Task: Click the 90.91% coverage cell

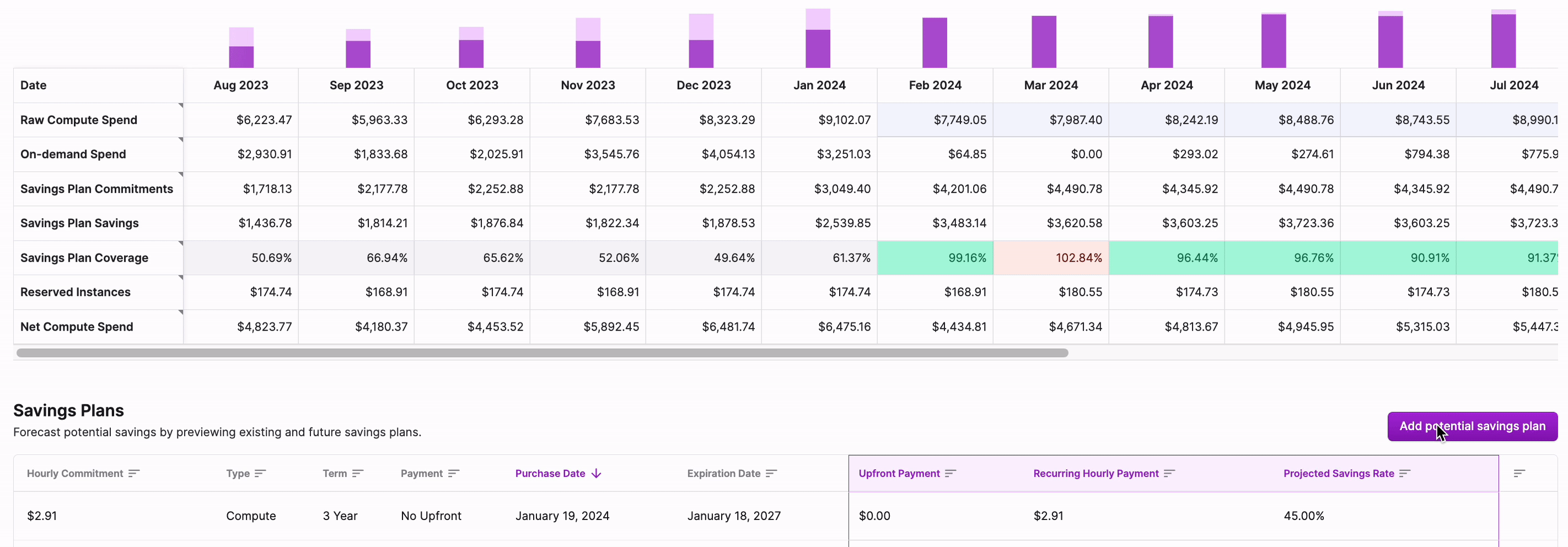Action: pos(1398,258)
